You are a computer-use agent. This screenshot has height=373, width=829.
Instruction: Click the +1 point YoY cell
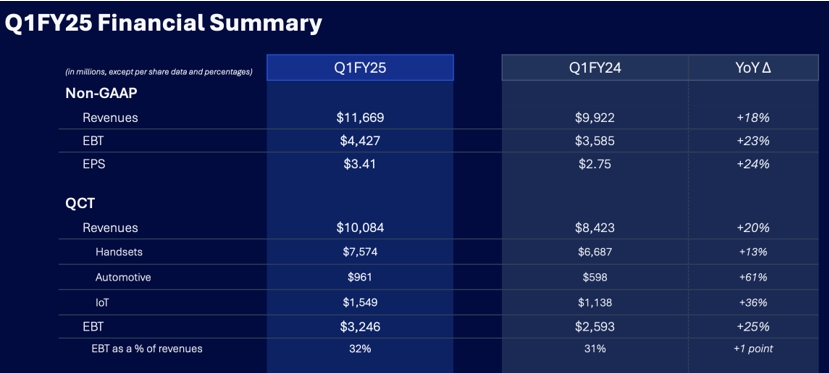tap(753, 349)
